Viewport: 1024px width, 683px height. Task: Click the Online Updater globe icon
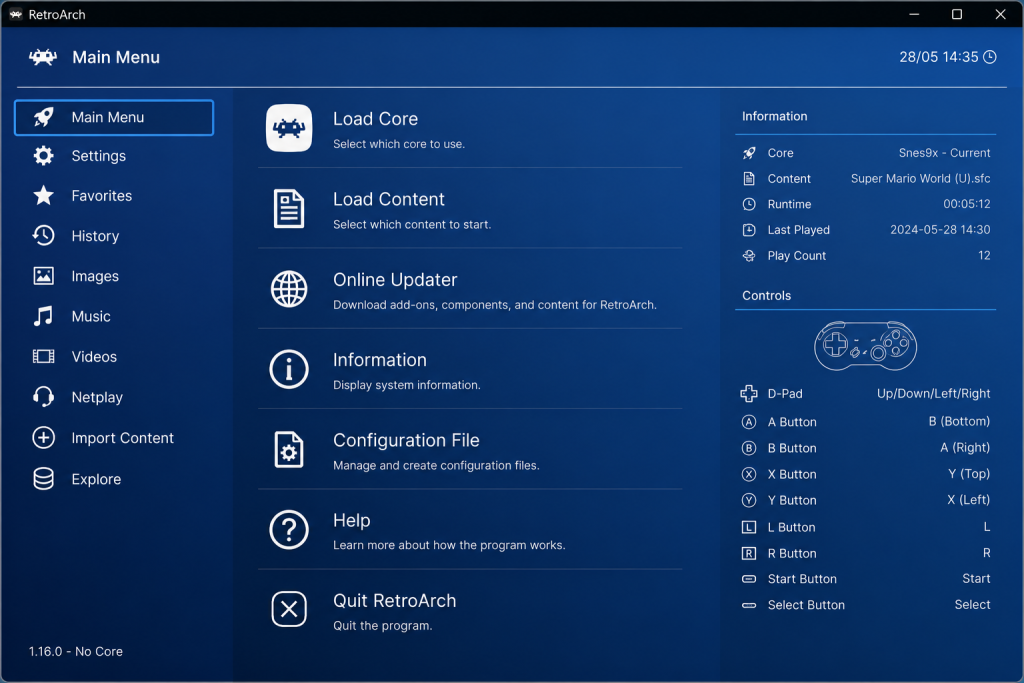289,289
